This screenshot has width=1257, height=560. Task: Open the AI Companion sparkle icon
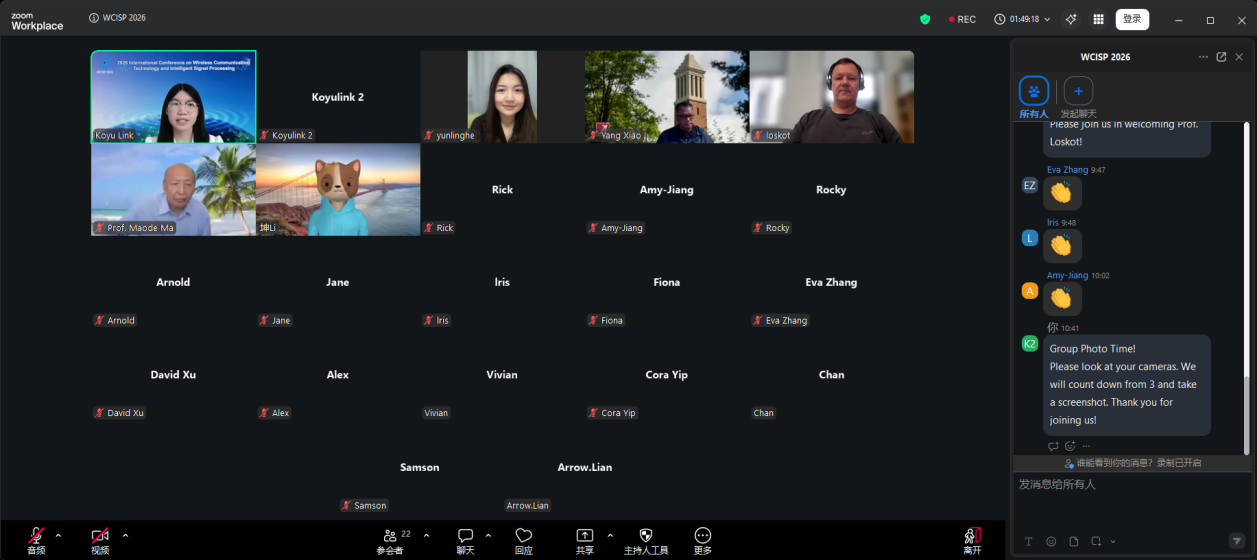click(1071, 19)
